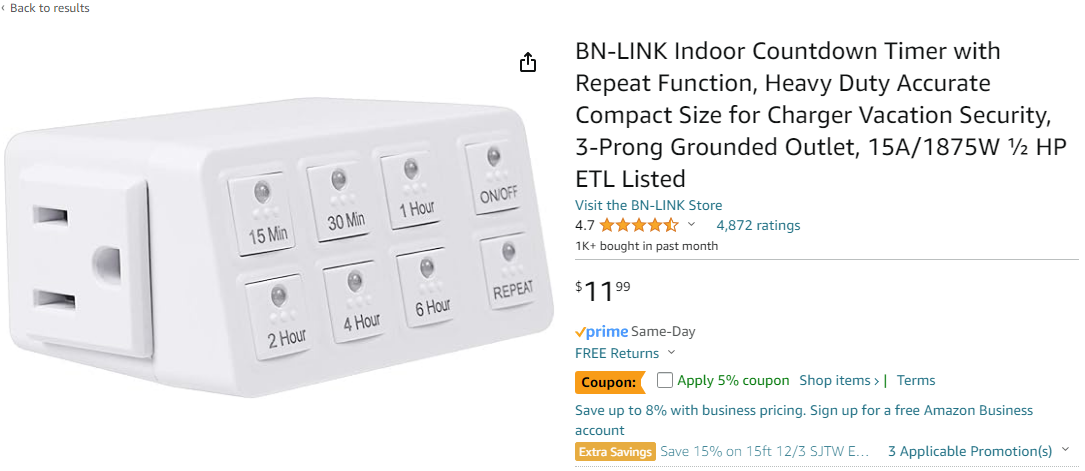Expand the rating breakdown chevron beside the stars
This screenshot has height=471, width=1085.
tap(691, 225)
